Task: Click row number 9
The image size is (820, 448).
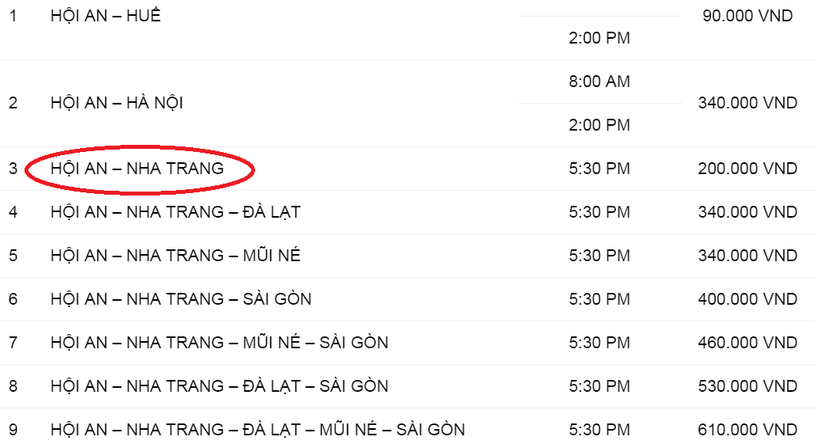Action: pos(13,430)
